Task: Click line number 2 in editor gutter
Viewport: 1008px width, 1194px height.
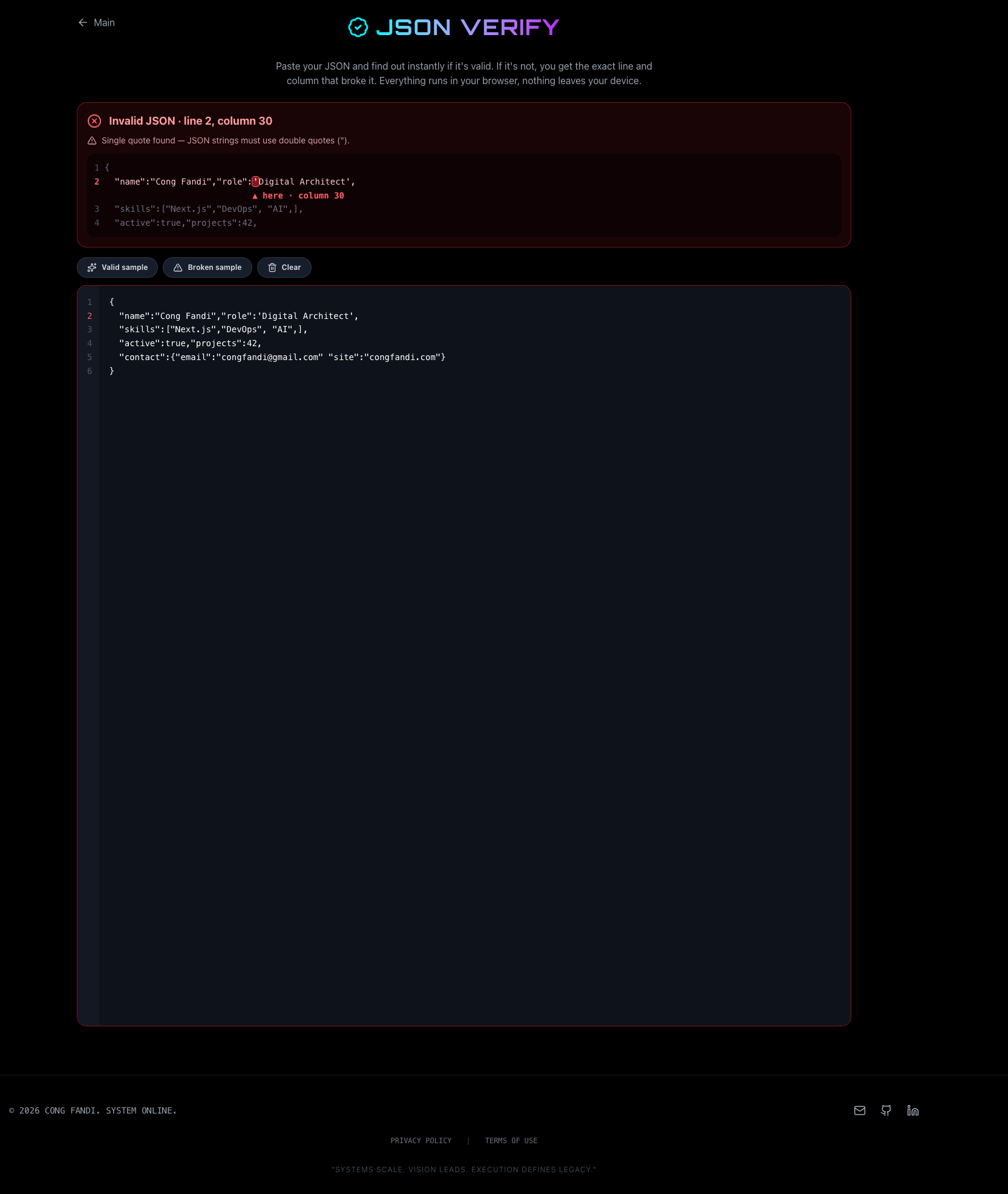Action: 90,316
